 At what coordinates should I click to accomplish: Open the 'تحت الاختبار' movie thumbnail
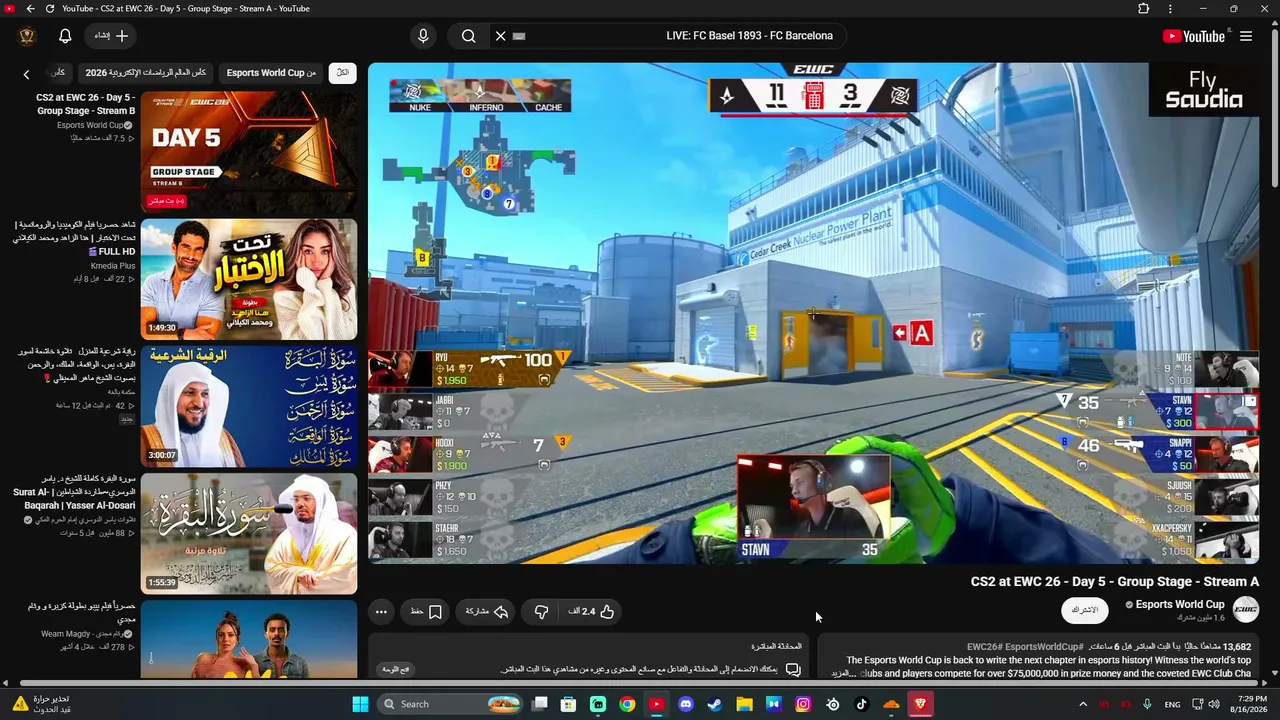(249, 280)
